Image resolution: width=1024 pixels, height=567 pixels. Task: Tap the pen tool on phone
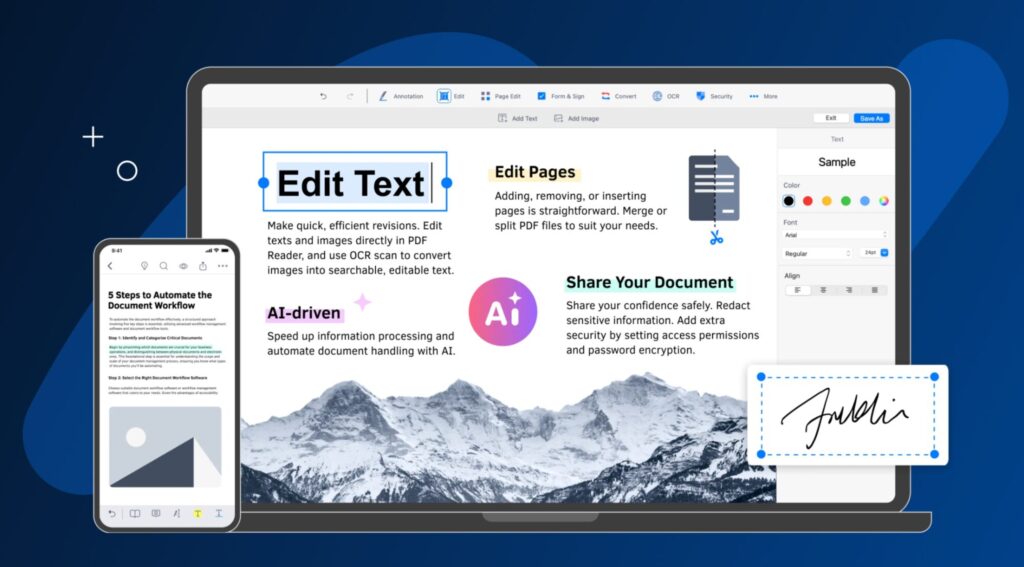176,513
